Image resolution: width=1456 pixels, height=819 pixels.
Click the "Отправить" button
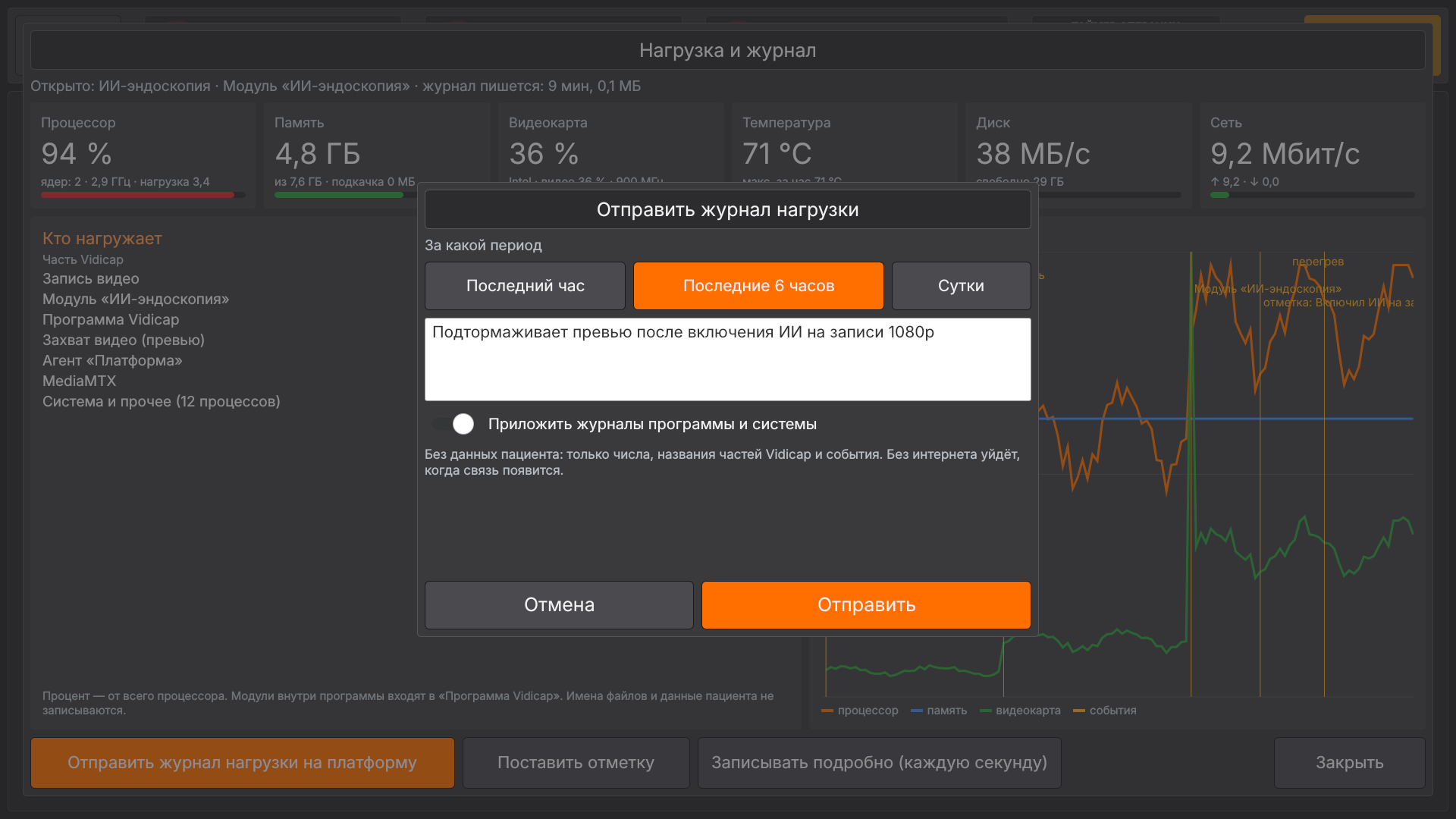tap(866, 605)
